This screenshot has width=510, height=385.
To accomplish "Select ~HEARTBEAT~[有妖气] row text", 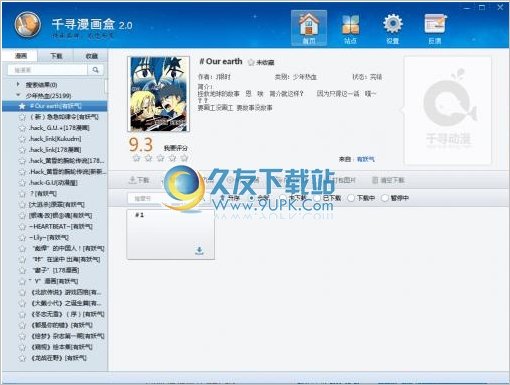I will [x=61, y=227].
